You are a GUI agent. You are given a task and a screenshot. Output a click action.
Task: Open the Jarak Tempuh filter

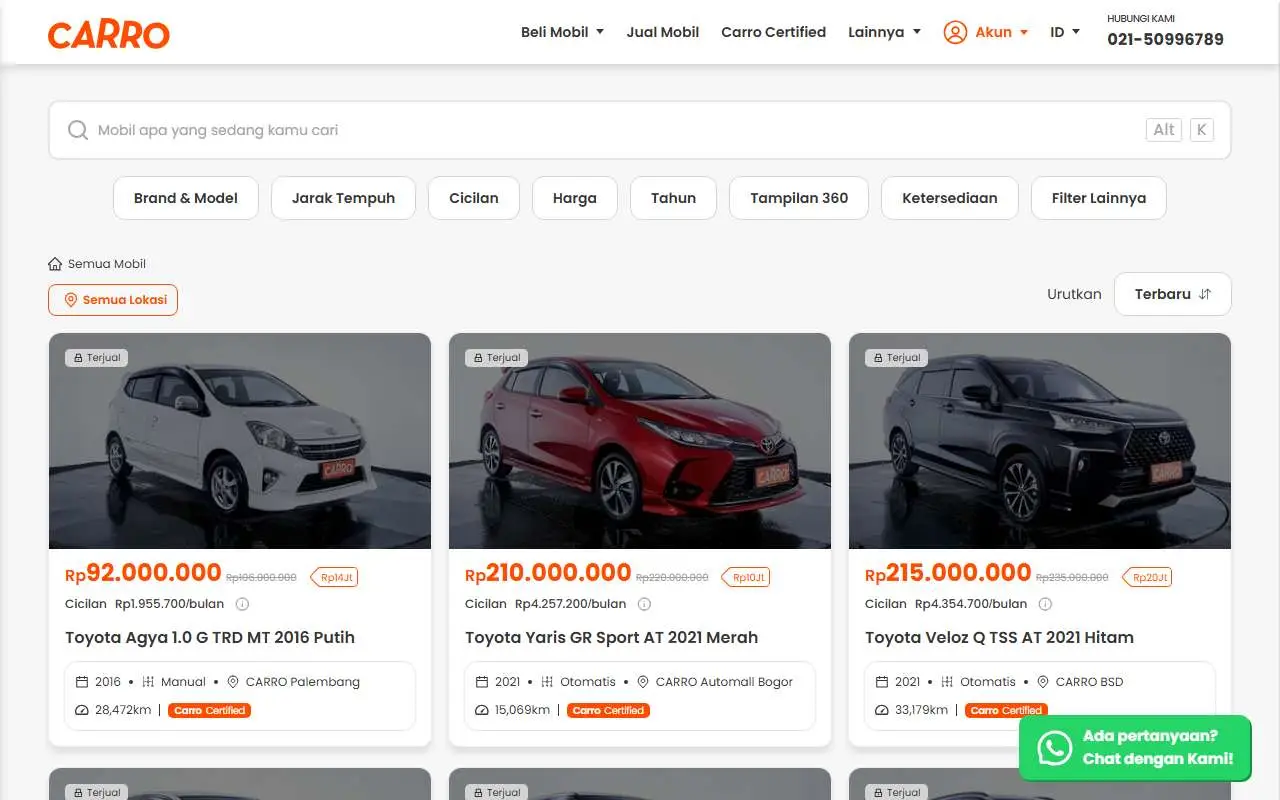343,198
